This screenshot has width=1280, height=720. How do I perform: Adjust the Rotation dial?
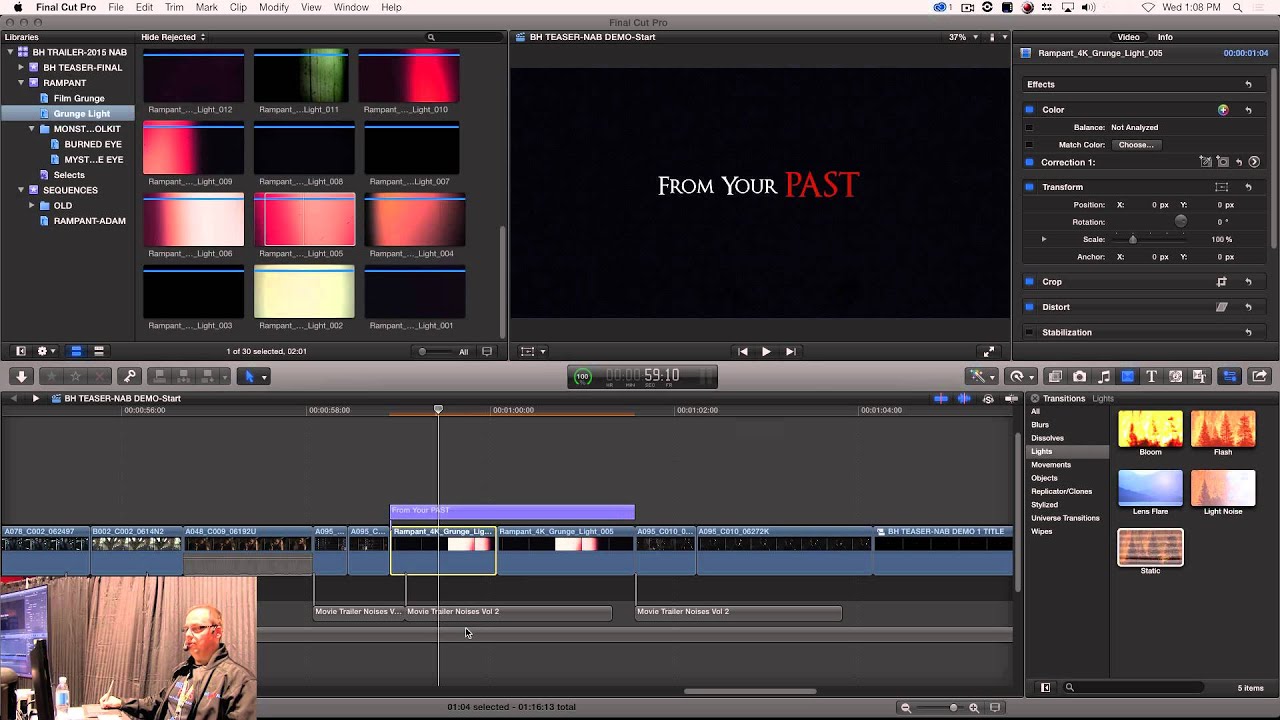(x=1181, y=221)
